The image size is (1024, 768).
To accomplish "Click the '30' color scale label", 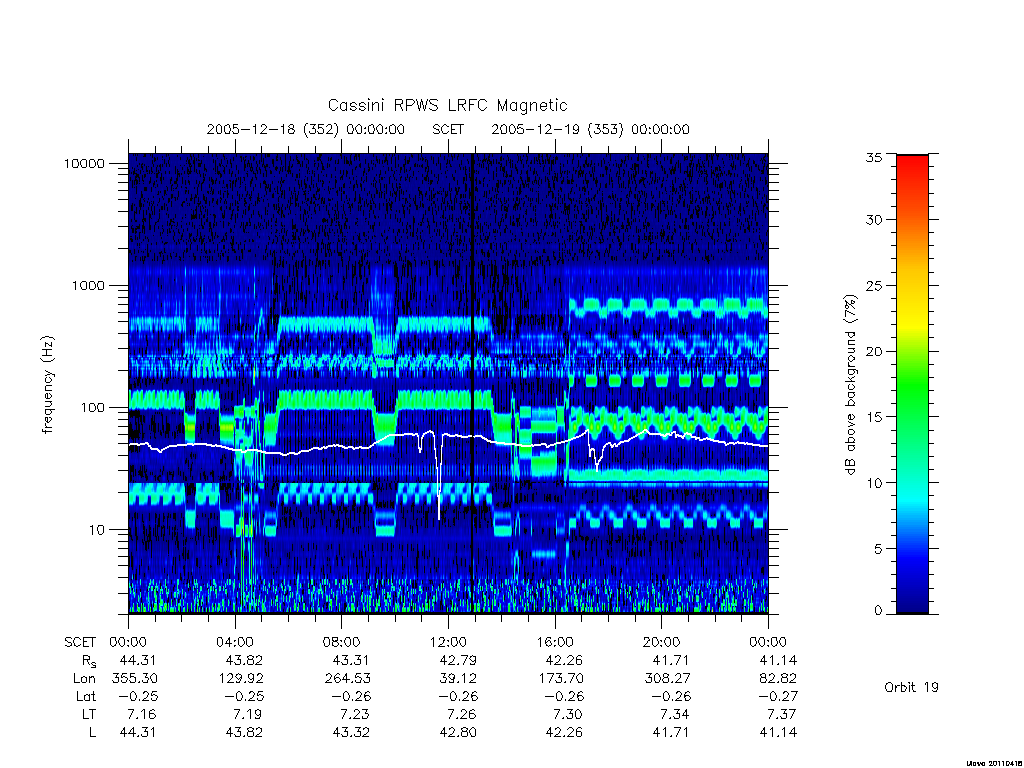I will (873, 220).
